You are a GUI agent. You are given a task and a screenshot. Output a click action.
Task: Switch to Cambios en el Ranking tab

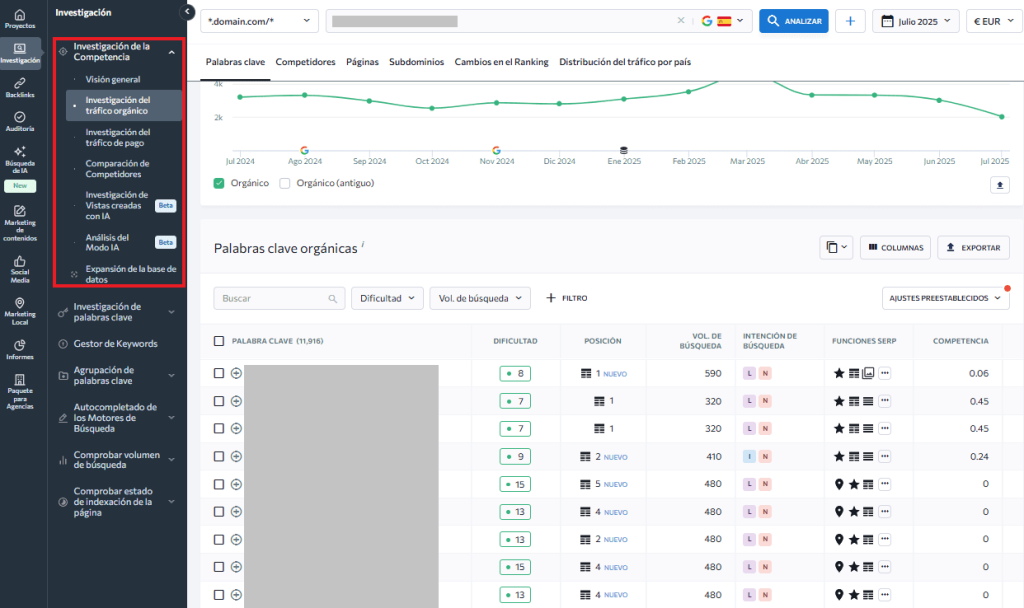pos(502,61)
